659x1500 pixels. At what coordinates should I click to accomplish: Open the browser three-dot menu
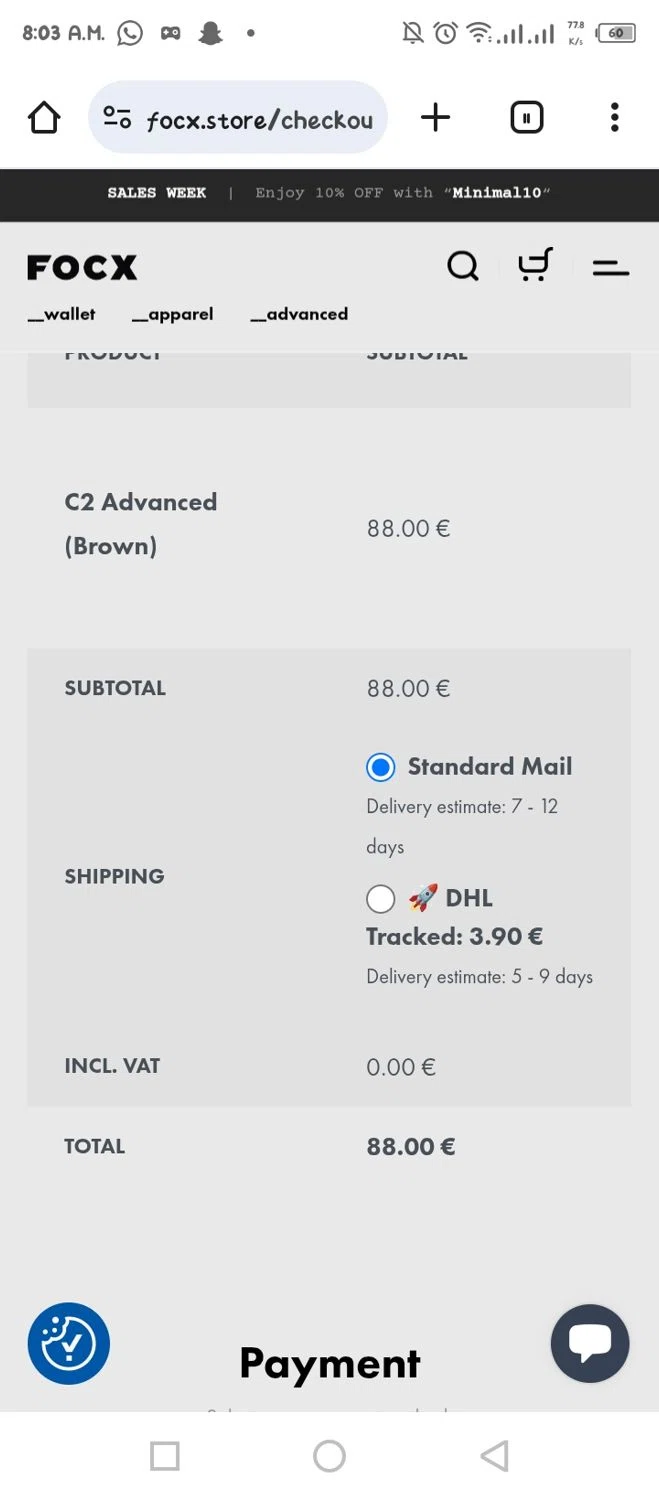(x=614, y=118)
